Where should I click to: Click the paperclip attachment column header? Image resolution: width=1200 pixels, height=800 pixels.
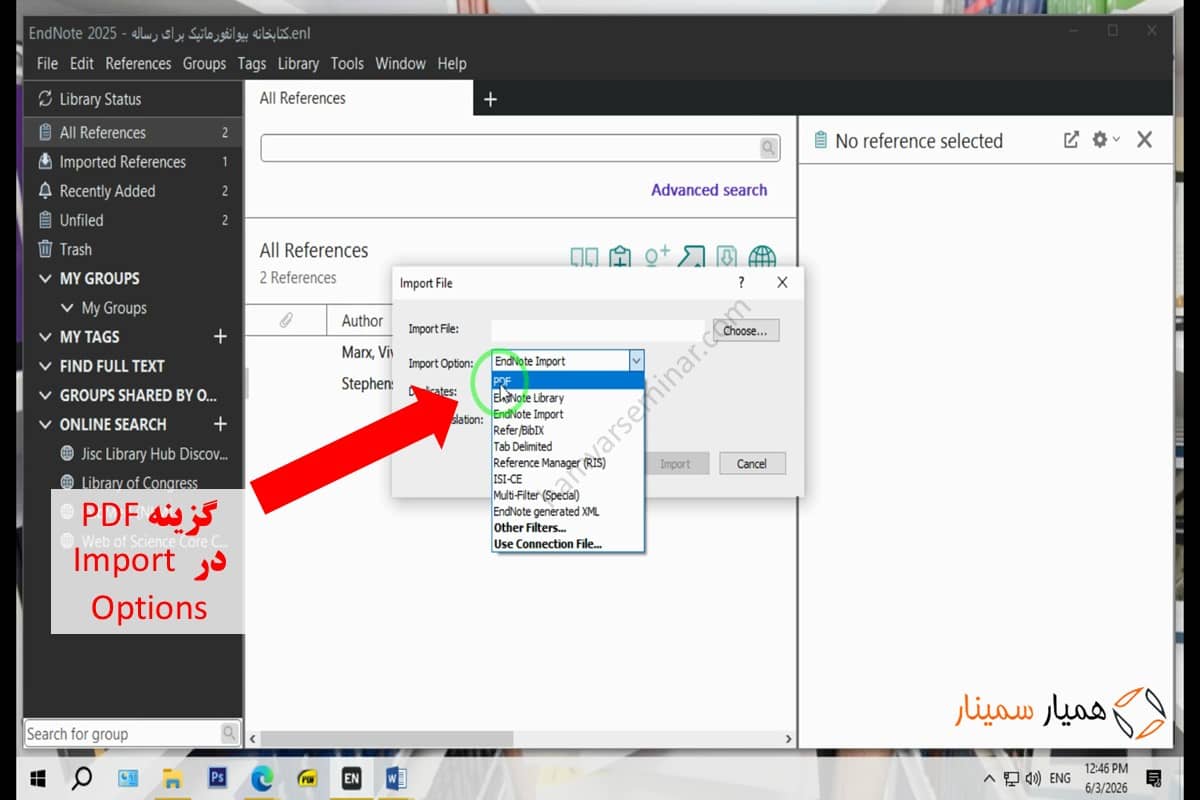pyautogui.click(x=286, y=320)
